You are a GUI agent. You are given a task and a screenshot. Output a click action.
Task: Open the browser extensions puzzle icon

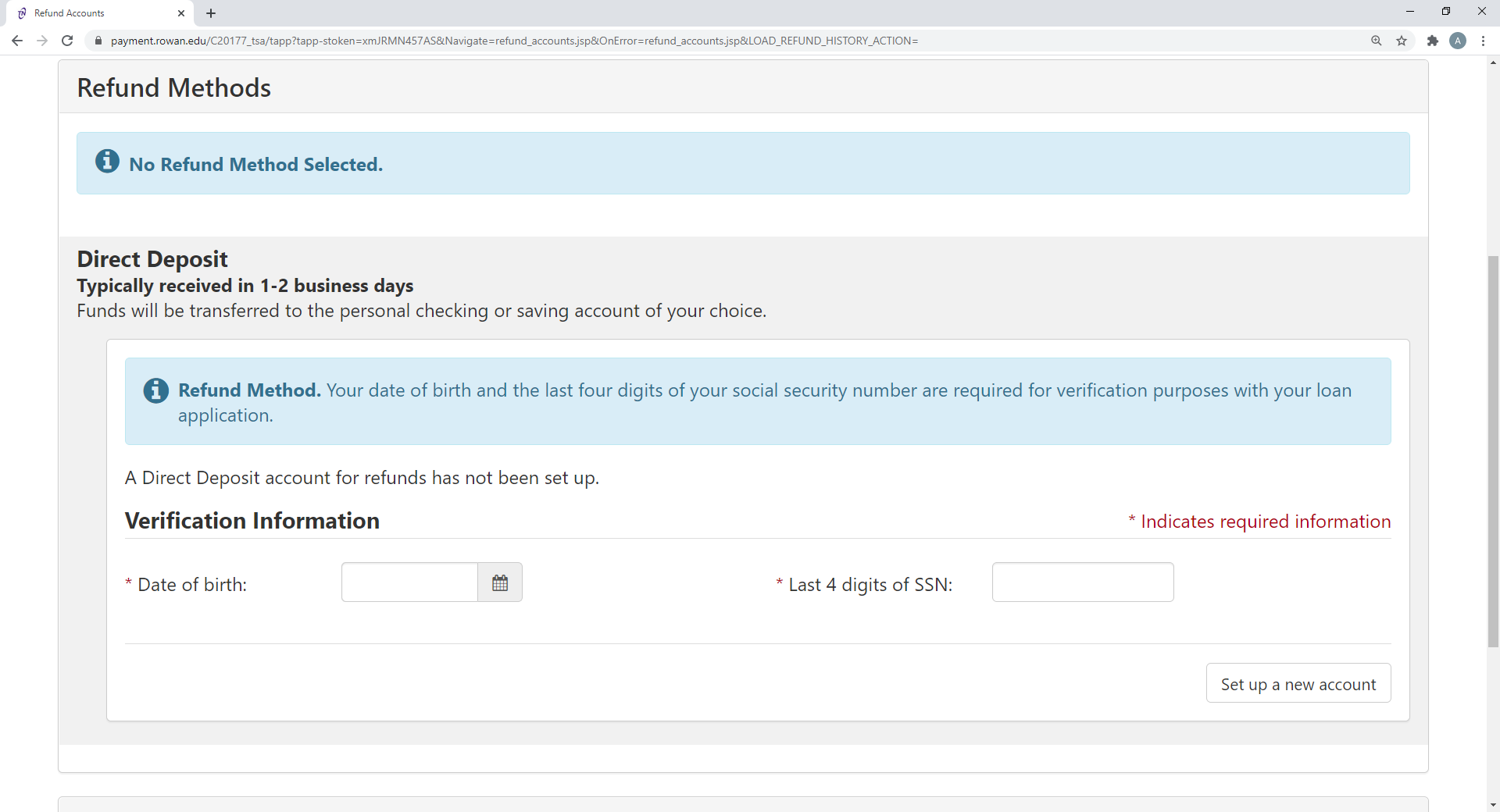1432,41
